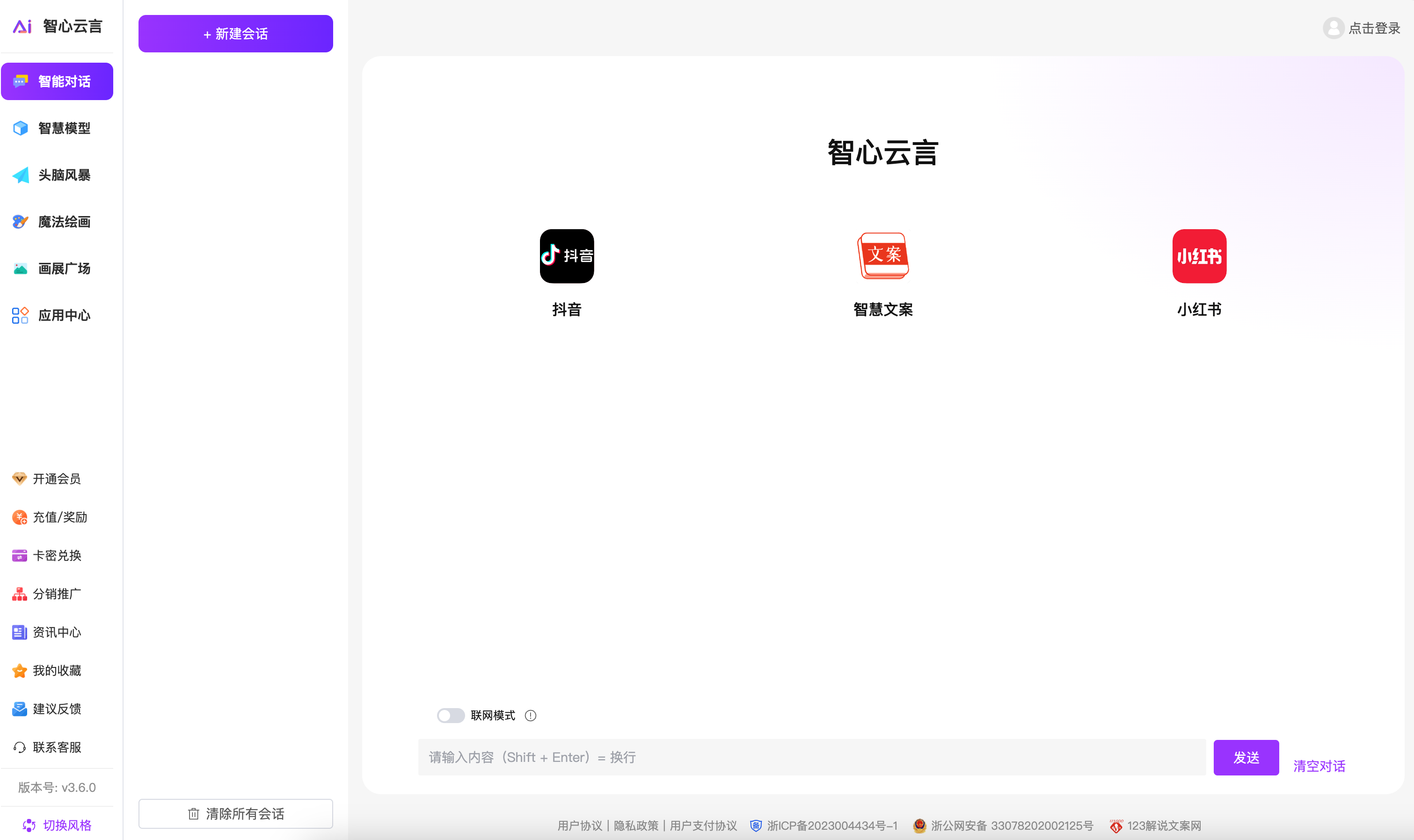Open the 智慧文案 book icon
Viewport: 1414px width, 840px height.
click(x=883, y=256)
